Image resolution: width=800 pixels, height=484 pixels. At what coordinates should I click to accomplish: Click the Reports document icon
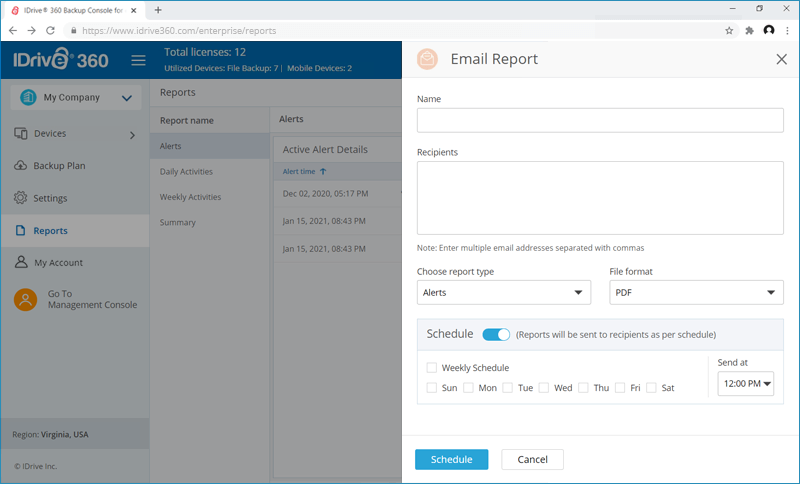pyautogui.click(x=20, y=231)
